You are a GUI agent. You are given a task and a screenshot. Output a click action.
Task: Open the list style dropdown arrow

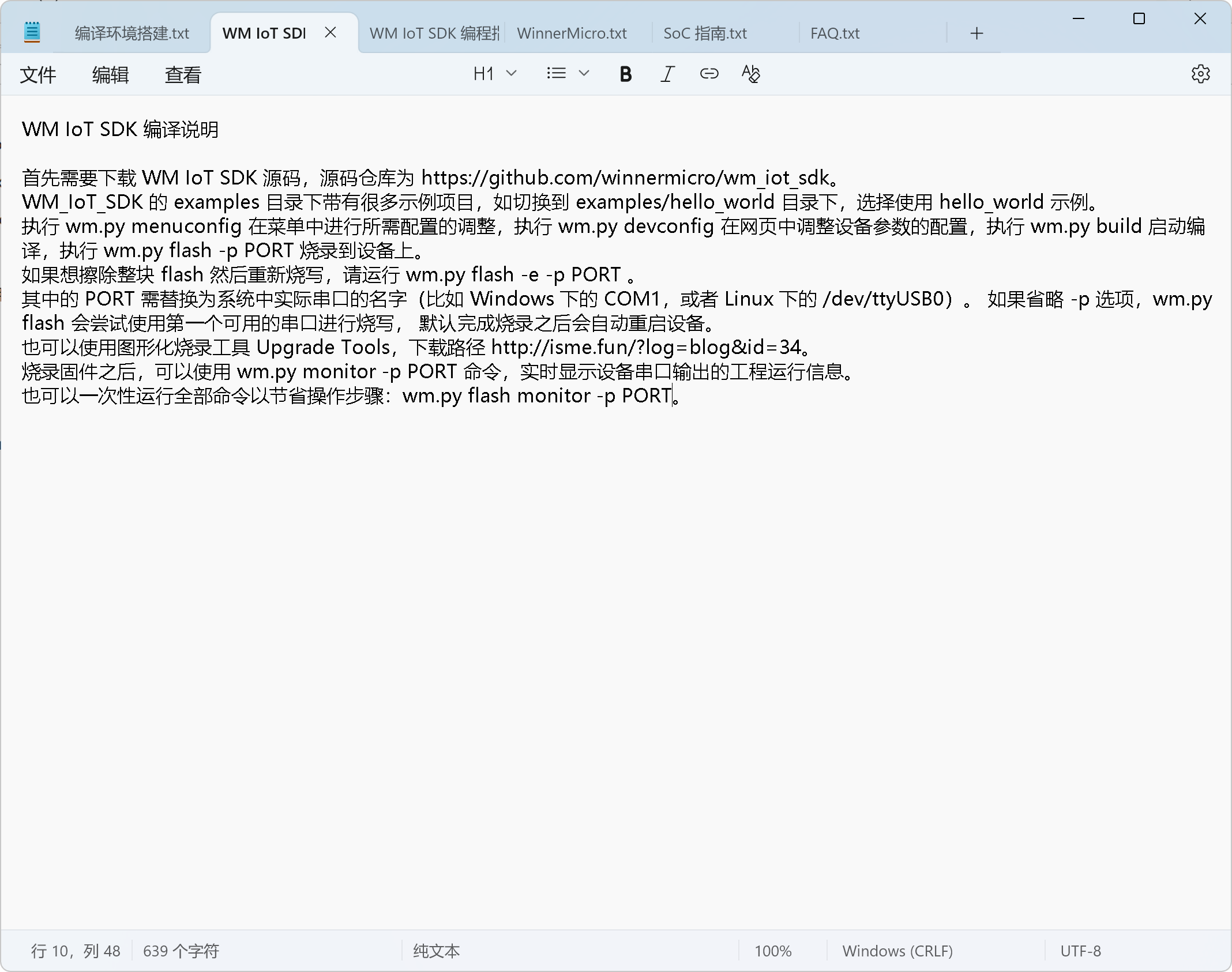584,74
